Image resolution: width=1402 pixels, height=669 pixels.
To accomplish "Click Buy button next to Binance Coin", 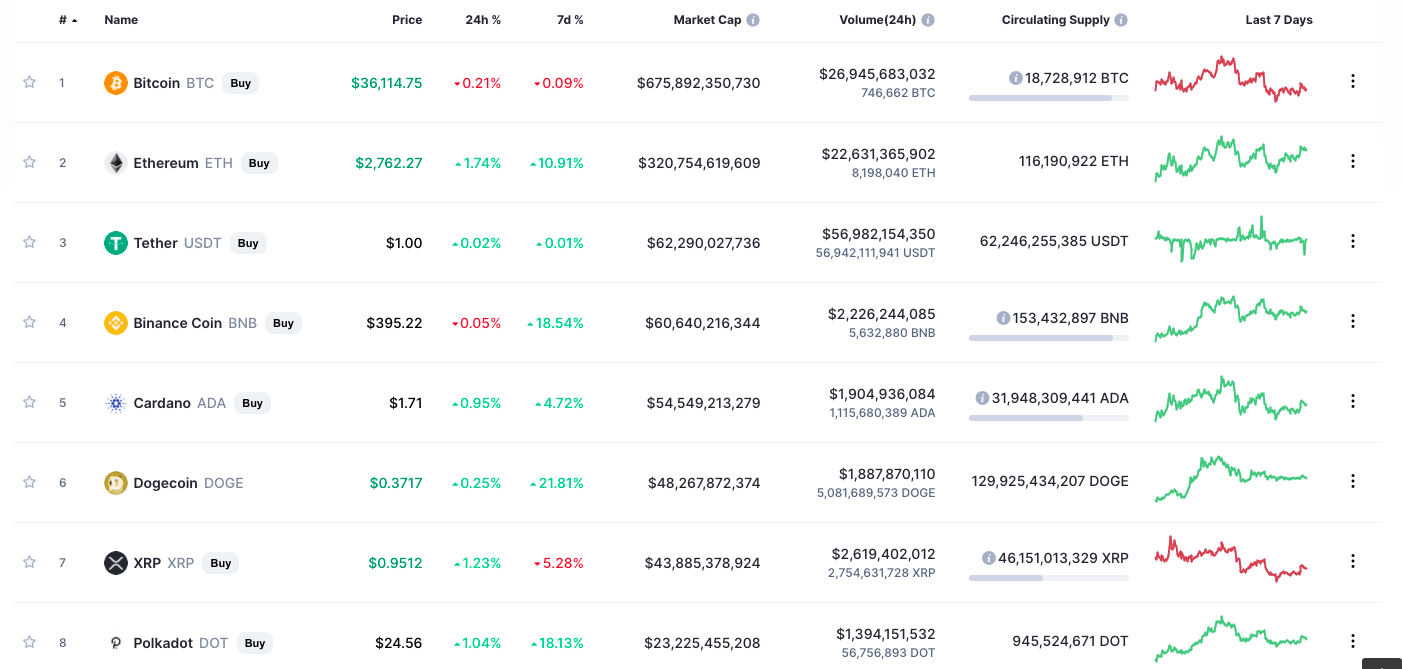I will click(284, 323).
